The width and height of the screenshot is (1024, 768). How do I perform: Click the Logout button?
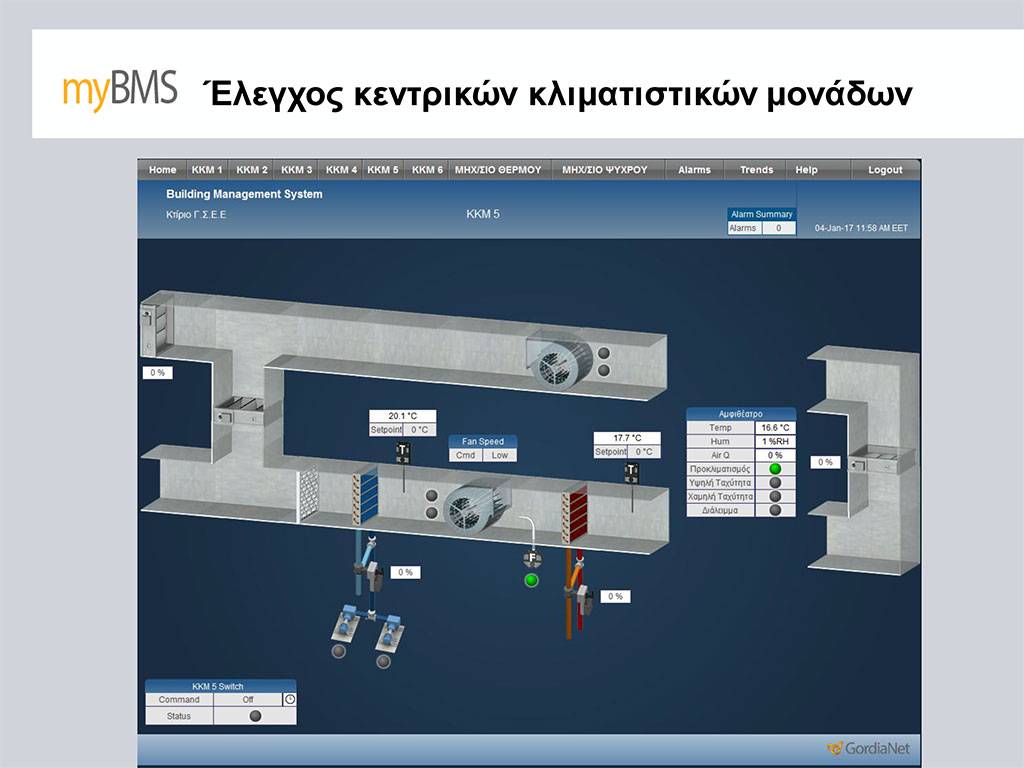tap(885, 170)
